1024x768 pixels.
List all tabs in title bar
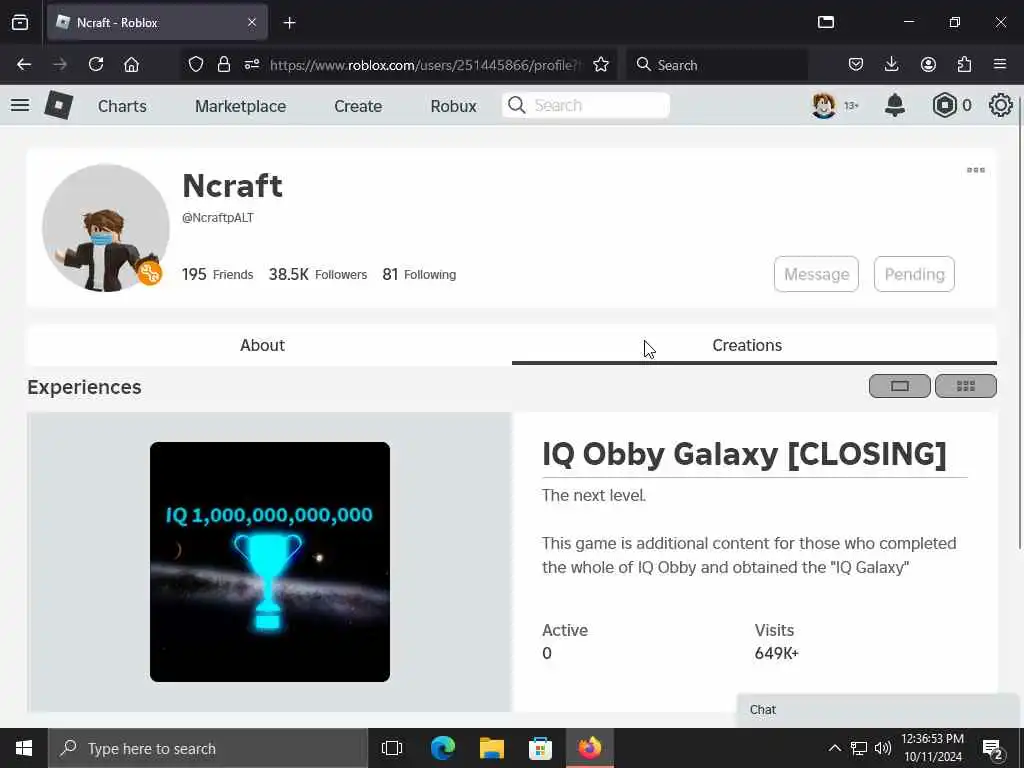click(825, 23)
